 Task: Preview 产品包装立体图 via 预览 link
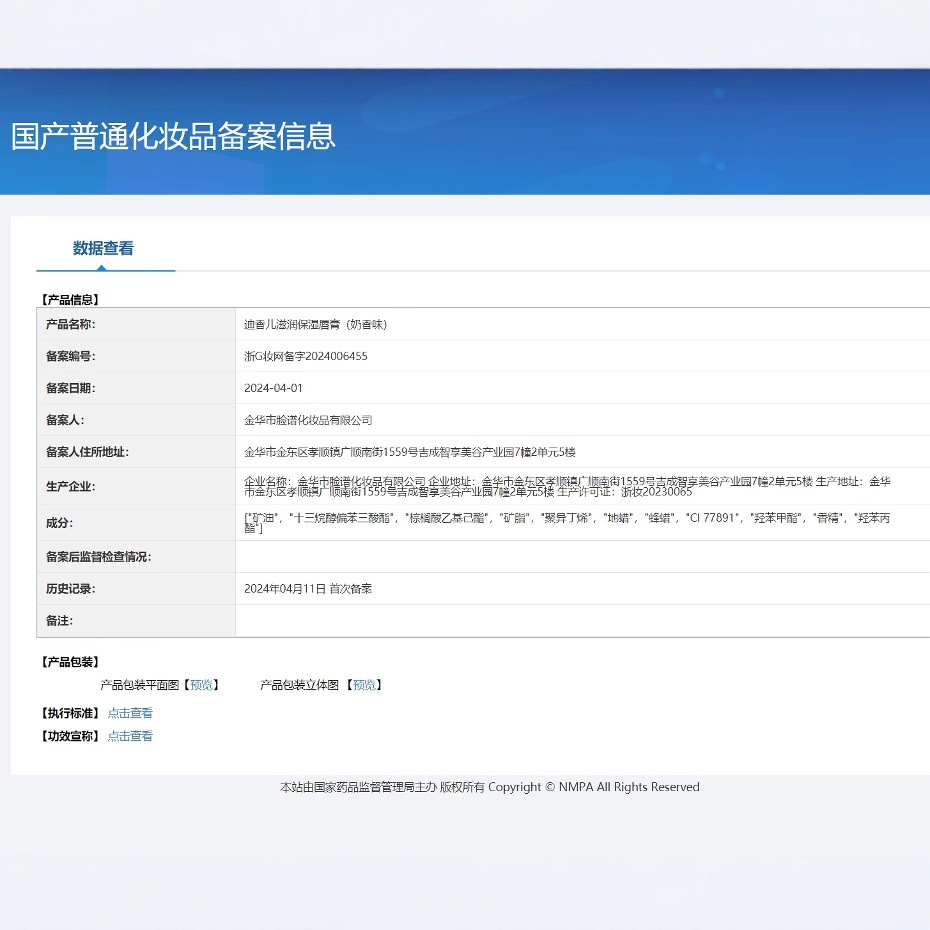click(x=364, y=685)
